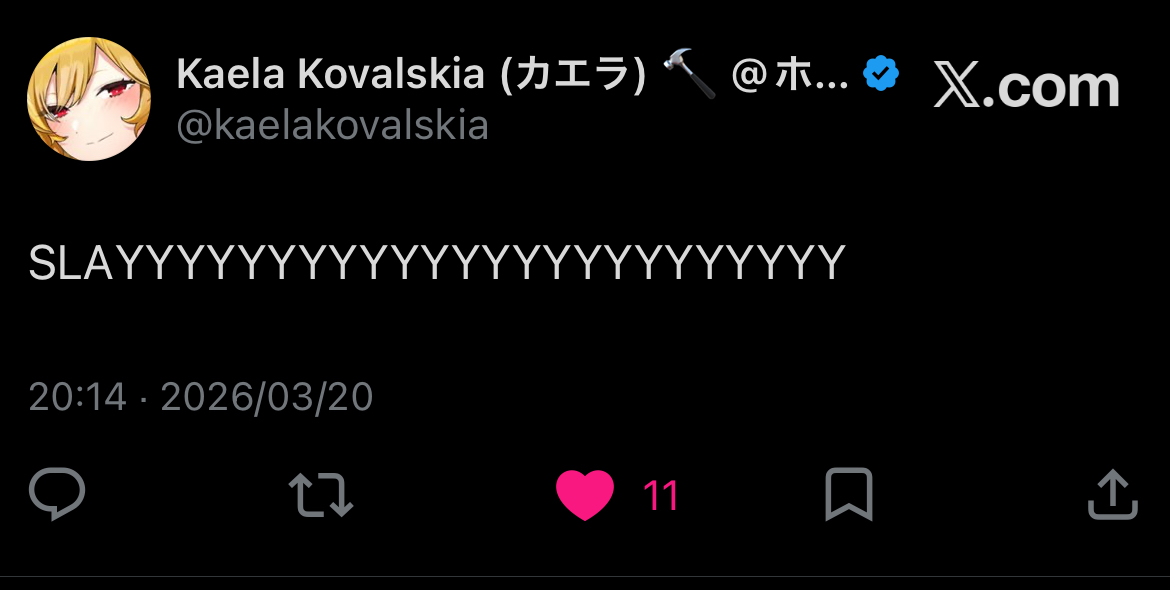1170x590 pixels.
Task: Open Kaela Kovalskia's profile avatar
Action: (88, 99)
